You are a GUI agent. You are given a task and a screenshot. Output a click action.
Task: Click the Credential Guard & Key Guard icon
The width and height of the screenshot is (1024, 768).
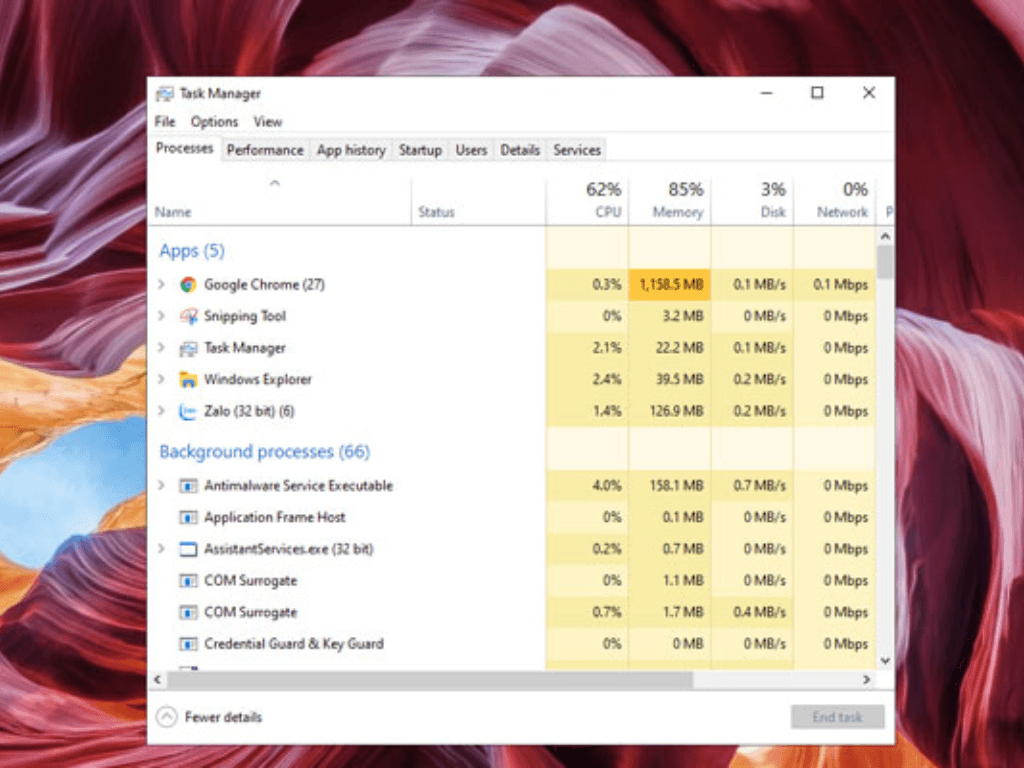point(188,644)
